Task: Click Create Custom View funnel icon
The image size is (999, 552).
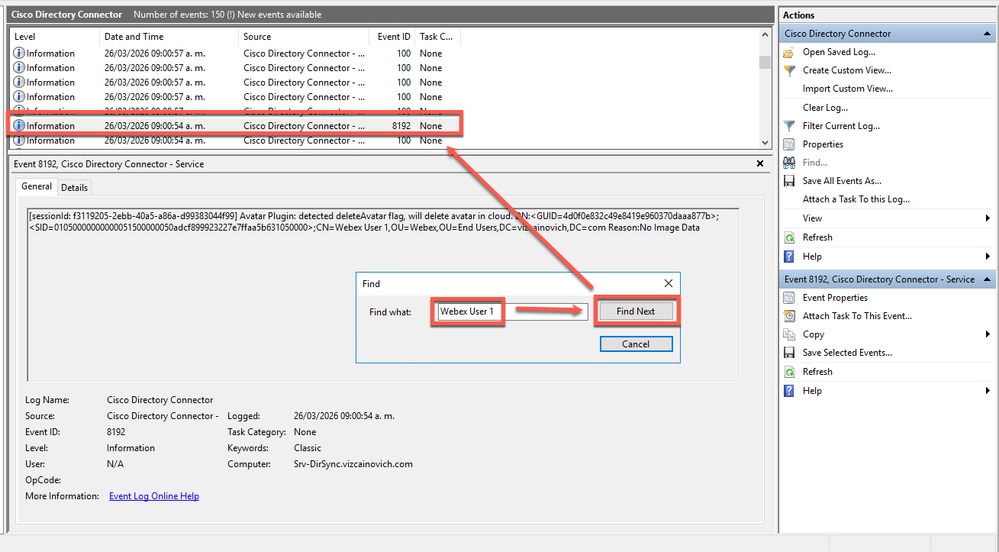Action: (789, 71)
